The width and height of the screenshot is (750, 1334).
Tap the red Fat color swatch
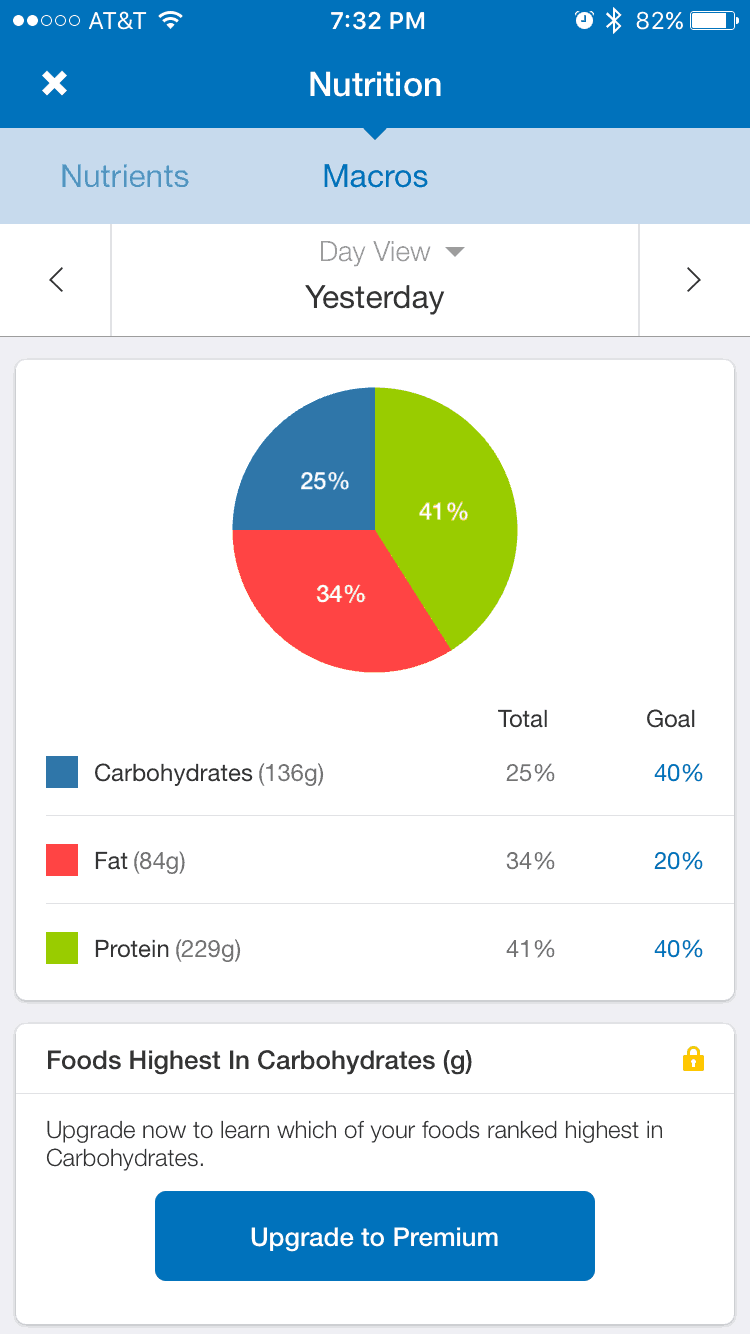tap(62, 860)
